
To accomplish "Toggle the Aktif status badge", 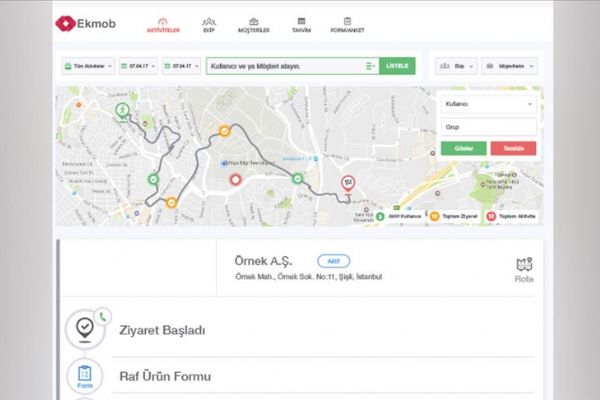I will click(333, 260).
